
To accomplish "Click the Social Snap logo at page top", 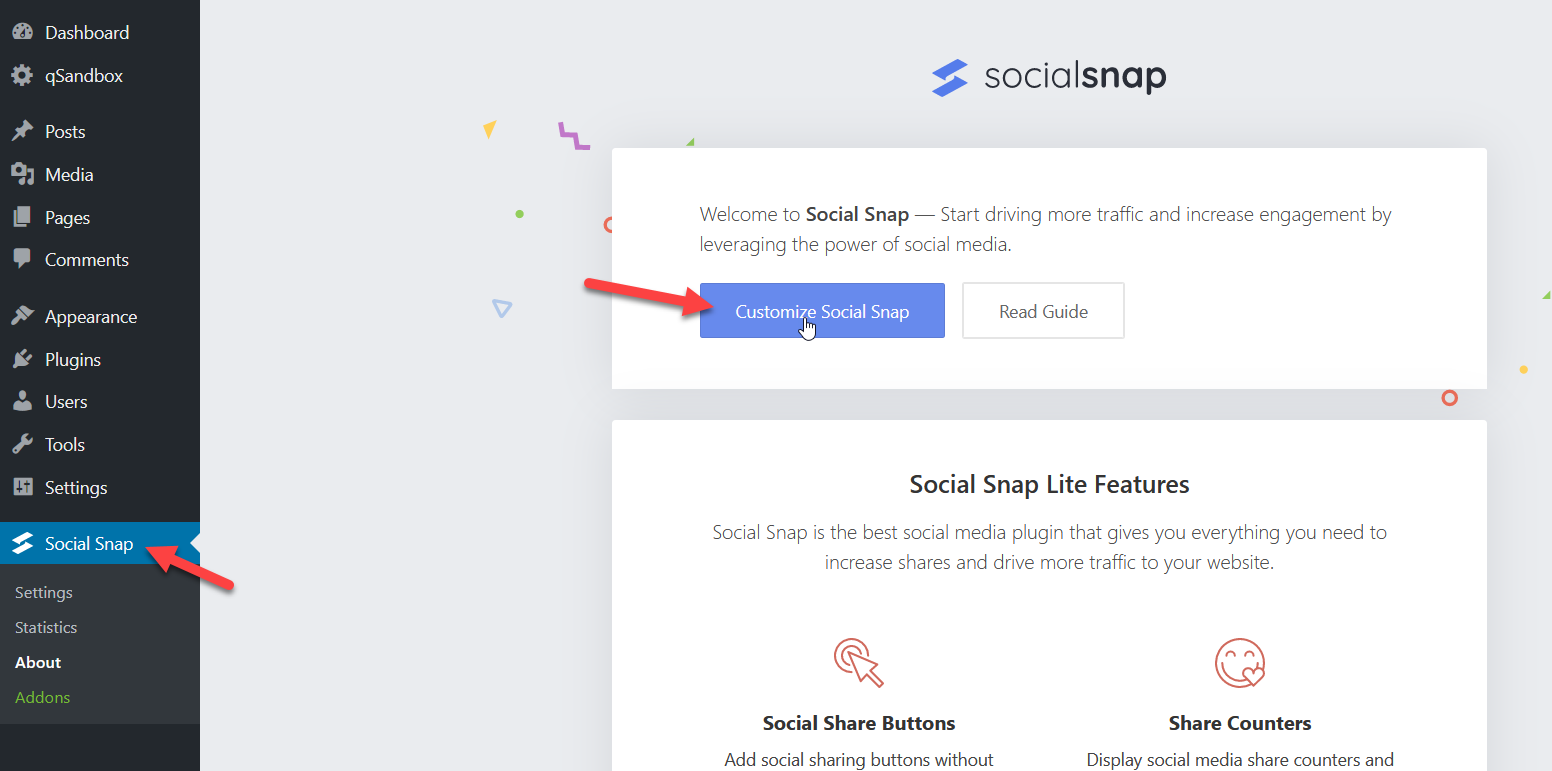I will coord(1048,76).
